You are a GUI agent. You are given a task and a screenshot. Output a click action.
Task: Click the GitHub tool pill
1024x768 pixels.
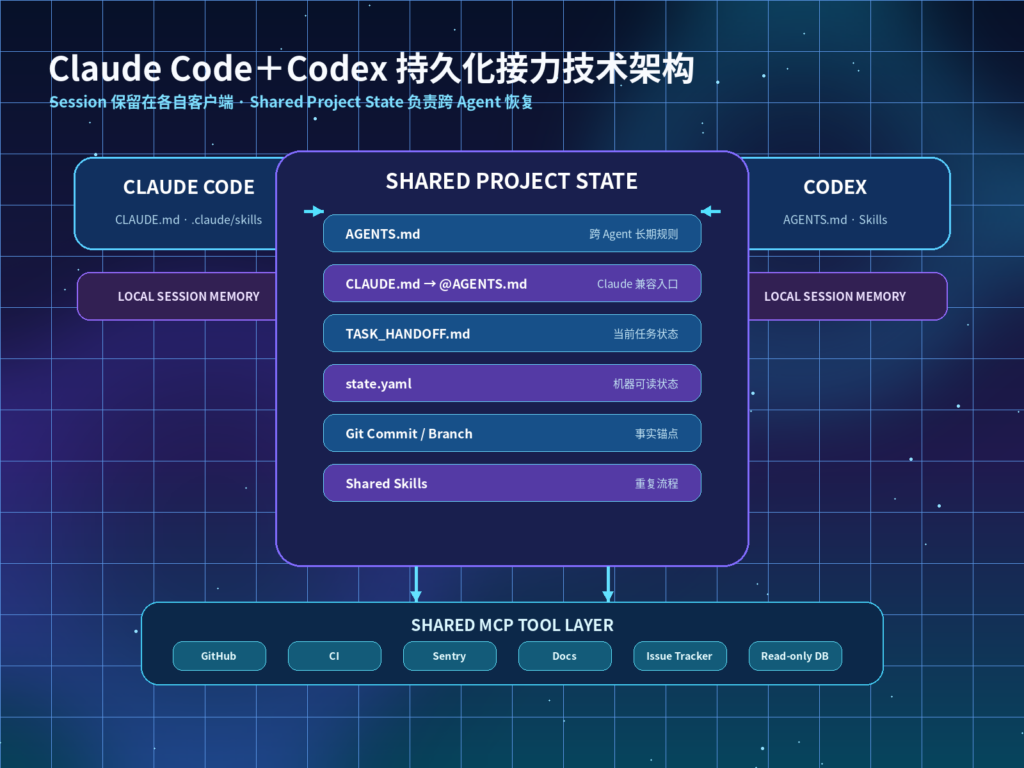tap(219, 656)
